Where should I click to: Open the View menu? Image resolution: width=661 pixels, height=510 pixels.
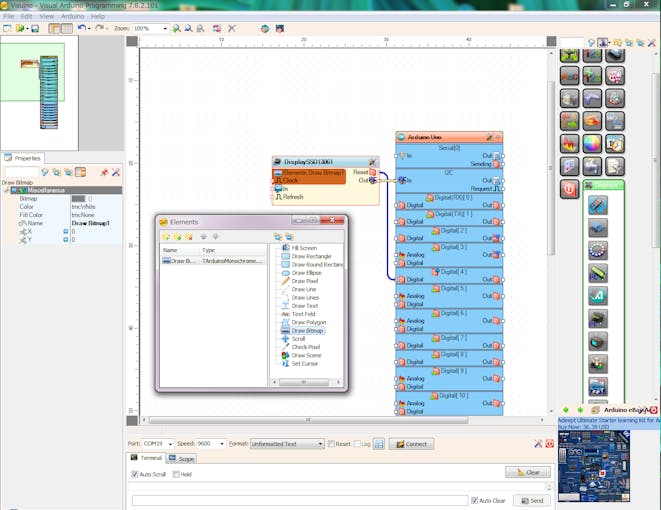point(47,16)
